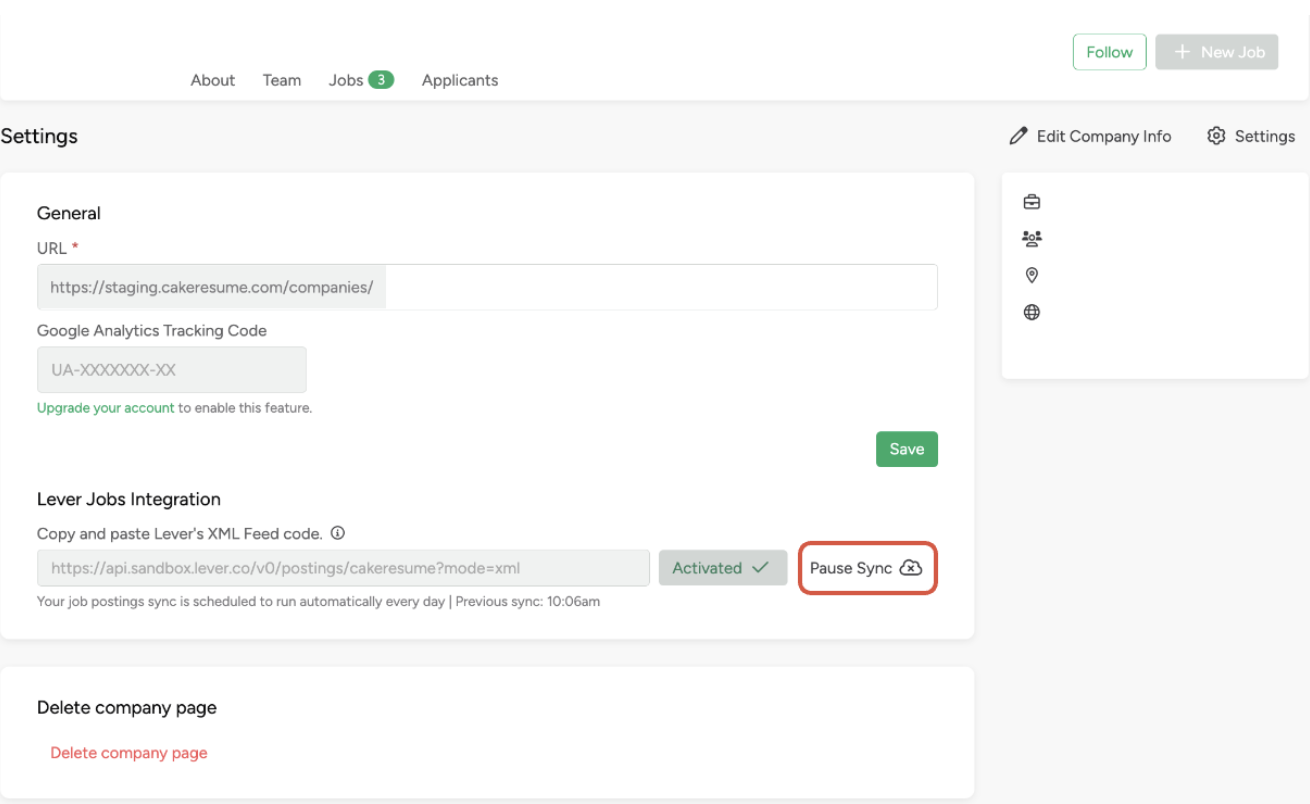1310x804 pixels.
Task: Go to the Applicants tab
Action: click(x=460, y=80)
